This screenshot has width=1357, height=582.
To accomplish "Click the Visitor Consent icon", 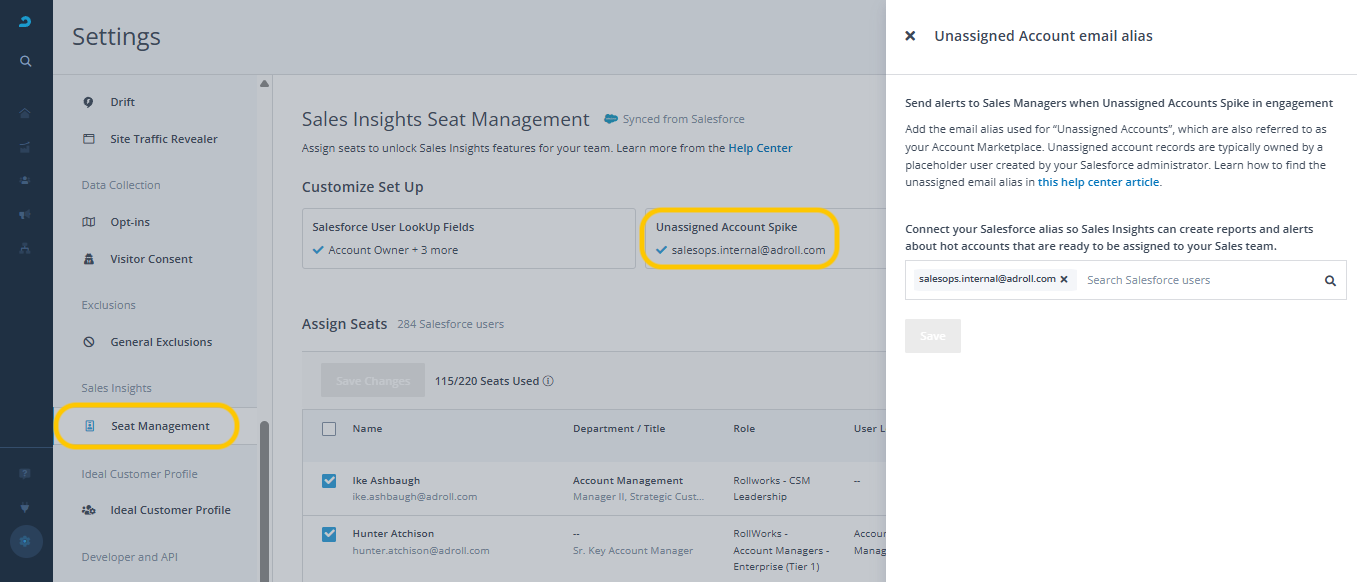I will (88, 259).
